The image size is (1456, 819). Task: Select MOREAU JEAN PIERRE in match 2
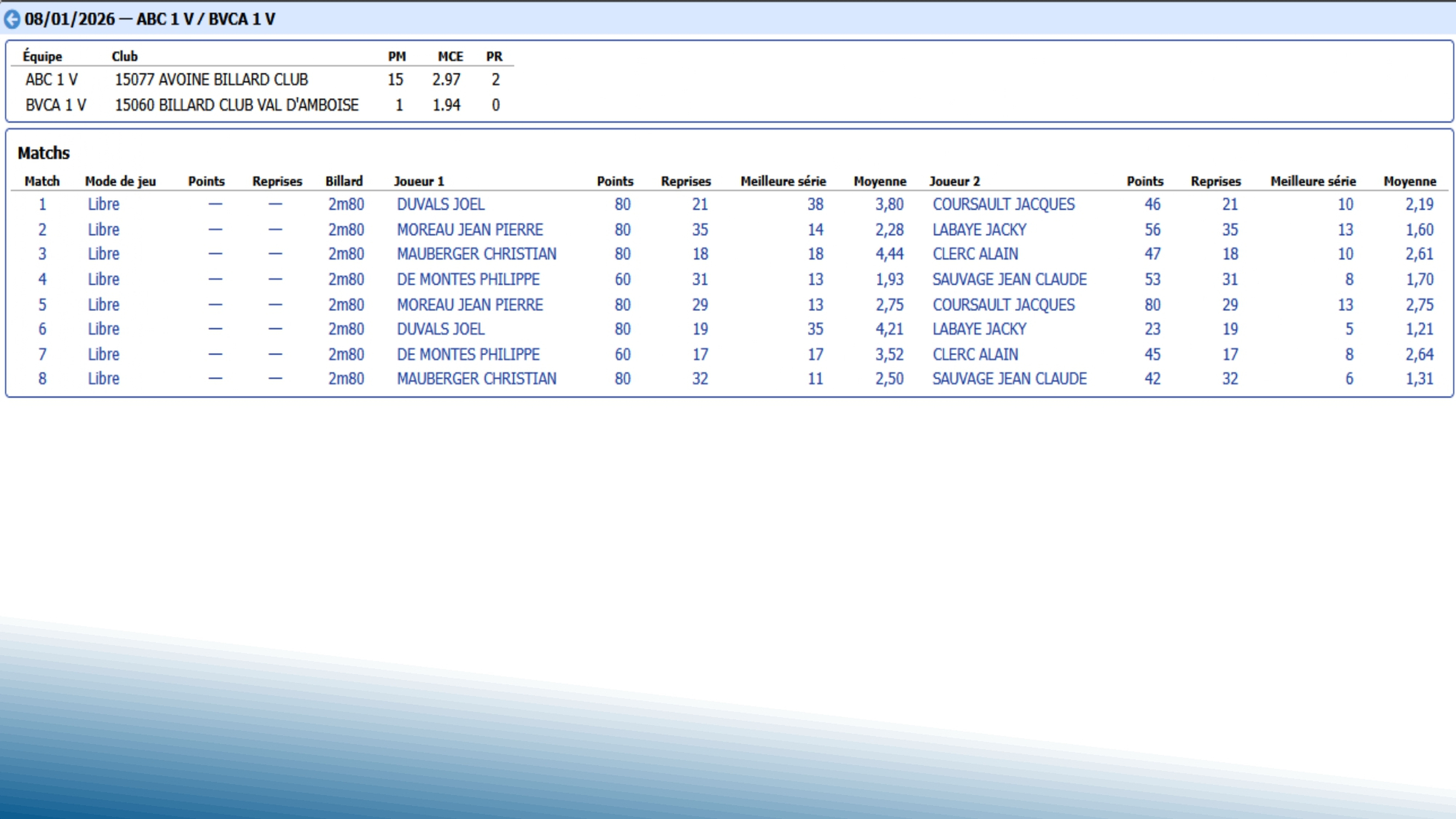469,230
